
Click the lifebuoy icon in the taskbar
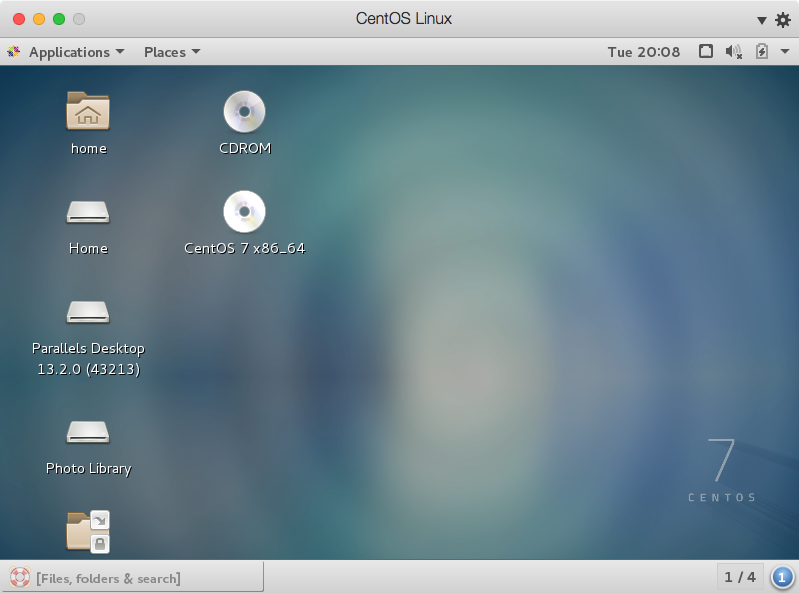pyautogui.click(x=20, y=577)
